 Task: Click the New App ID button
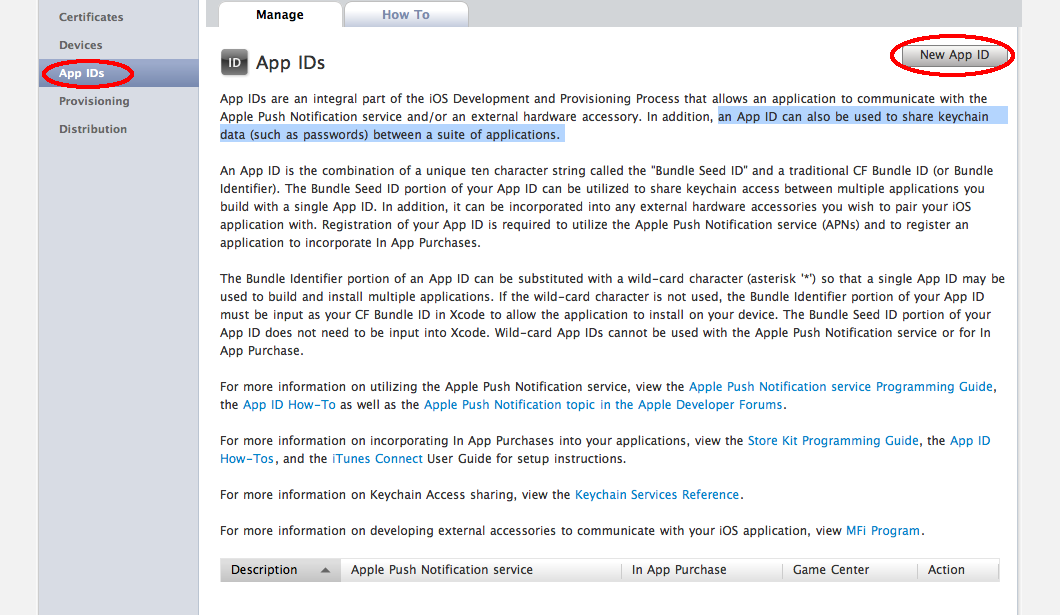click(x=954, y=55)
